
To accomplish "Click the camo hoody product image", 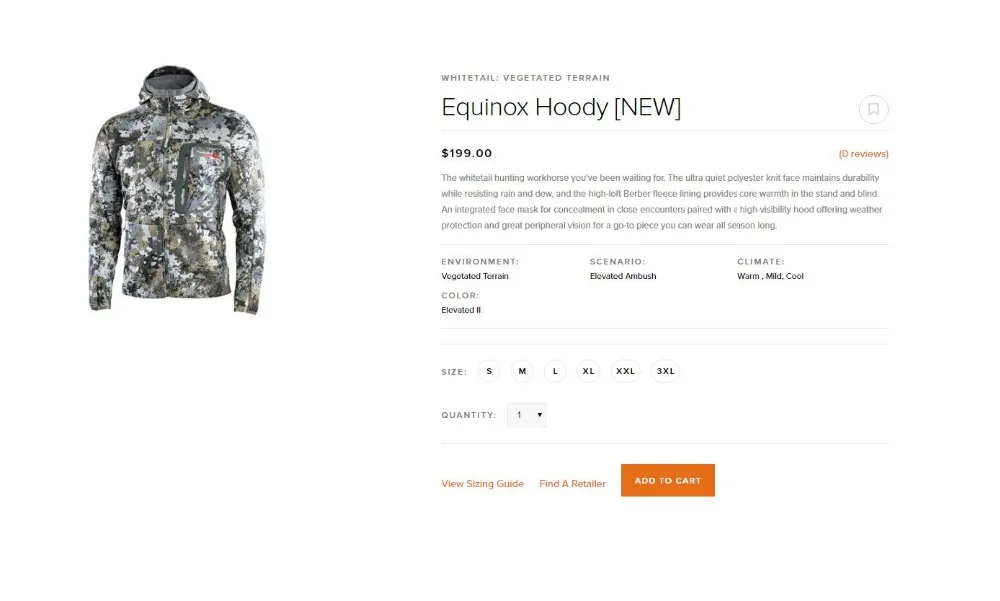I will [x=177, y=189].
